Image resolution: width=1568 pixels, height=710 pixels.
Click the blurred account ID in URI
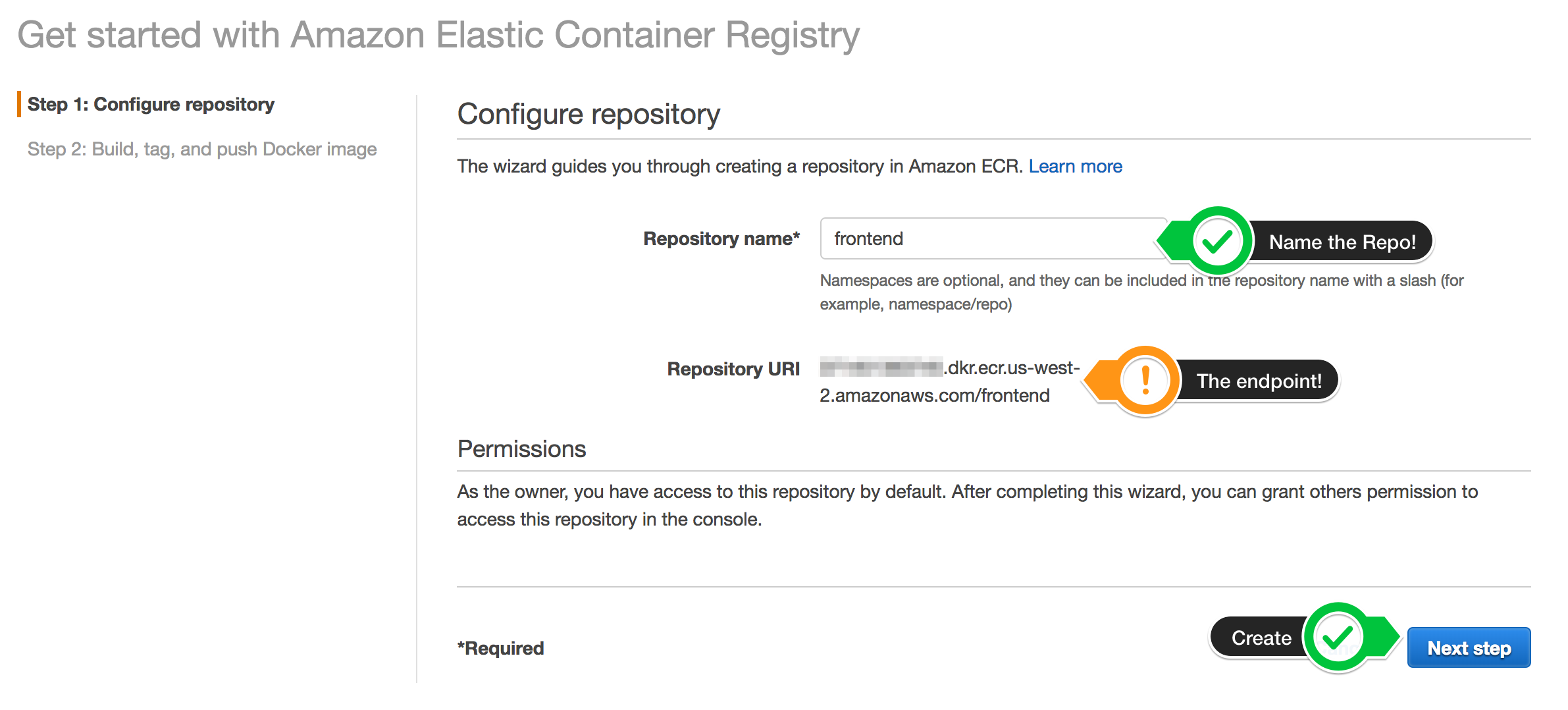point(881,367)
